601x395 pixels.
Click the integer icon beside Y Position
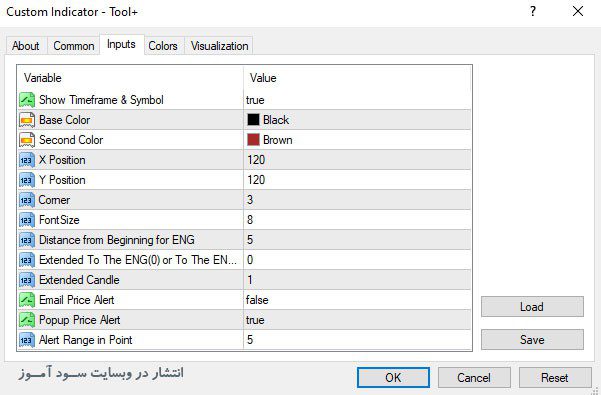[27, 180]
